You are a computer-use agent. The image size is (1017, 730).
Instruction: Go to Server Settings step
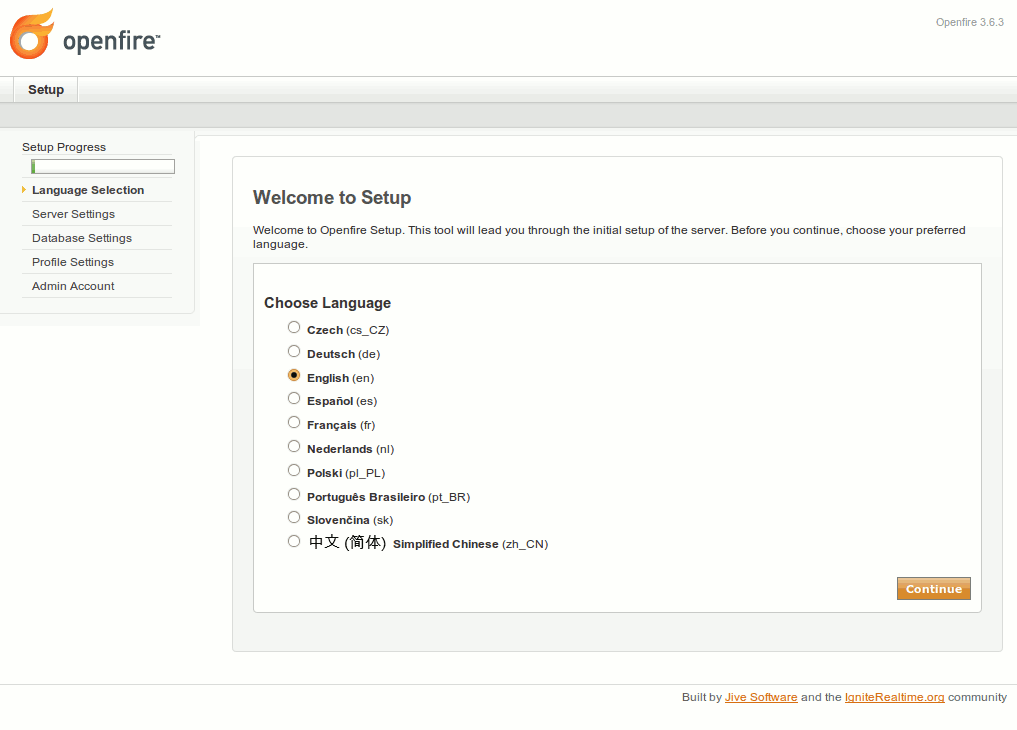pyautogui.click(x=73, y=214)
